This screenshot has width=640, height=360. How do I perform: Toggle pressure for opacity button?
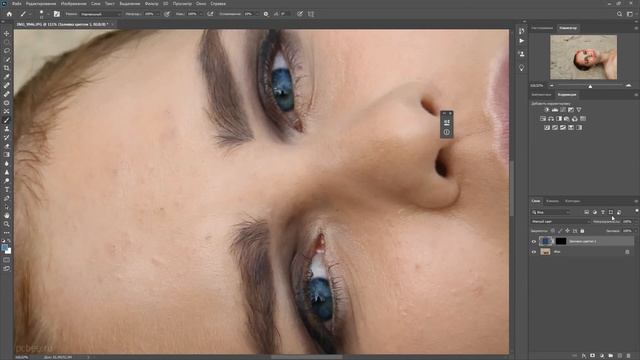click(167, 14)
